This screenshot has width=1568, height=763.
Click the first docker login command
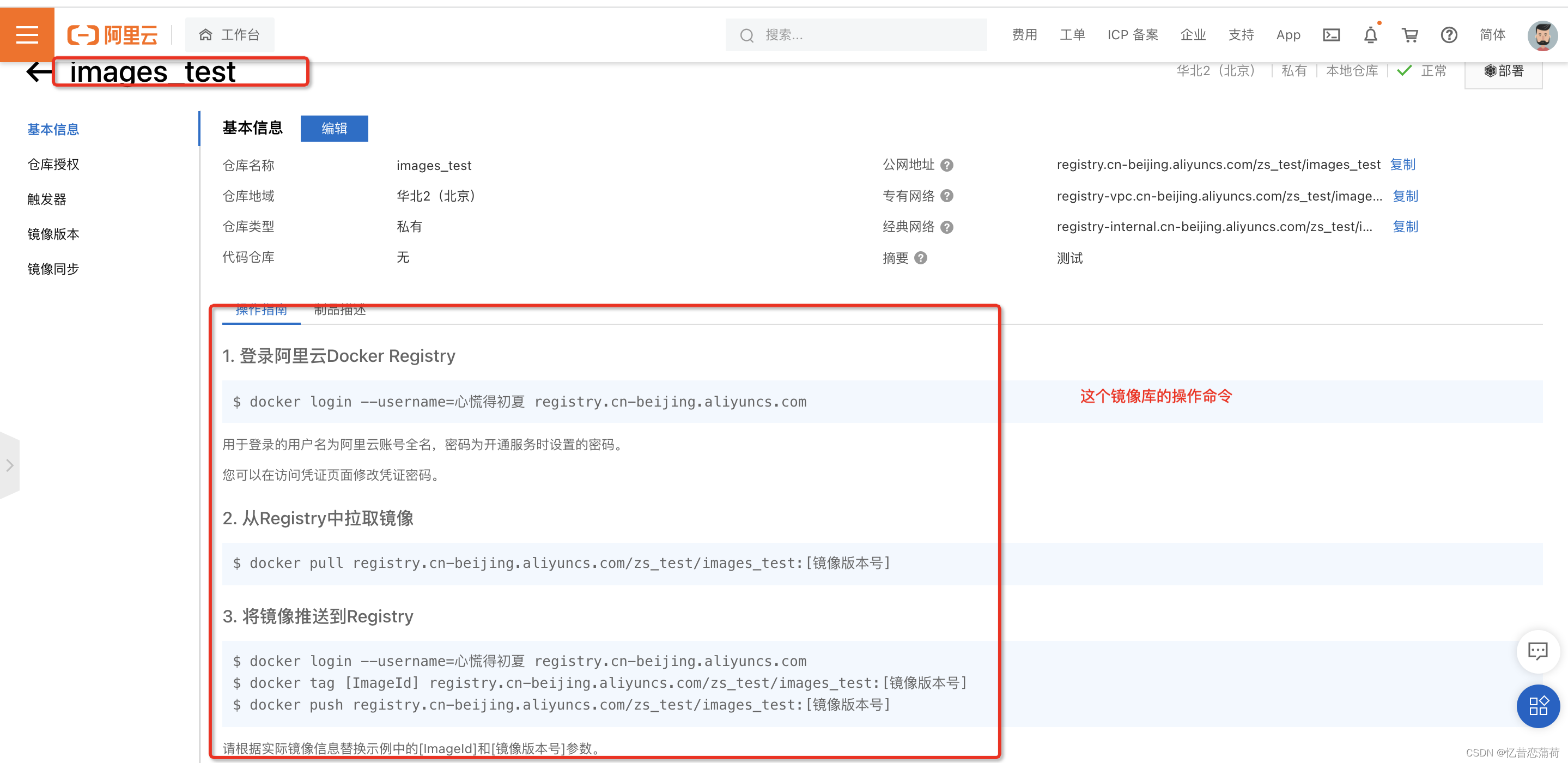(x=519, y=402)
